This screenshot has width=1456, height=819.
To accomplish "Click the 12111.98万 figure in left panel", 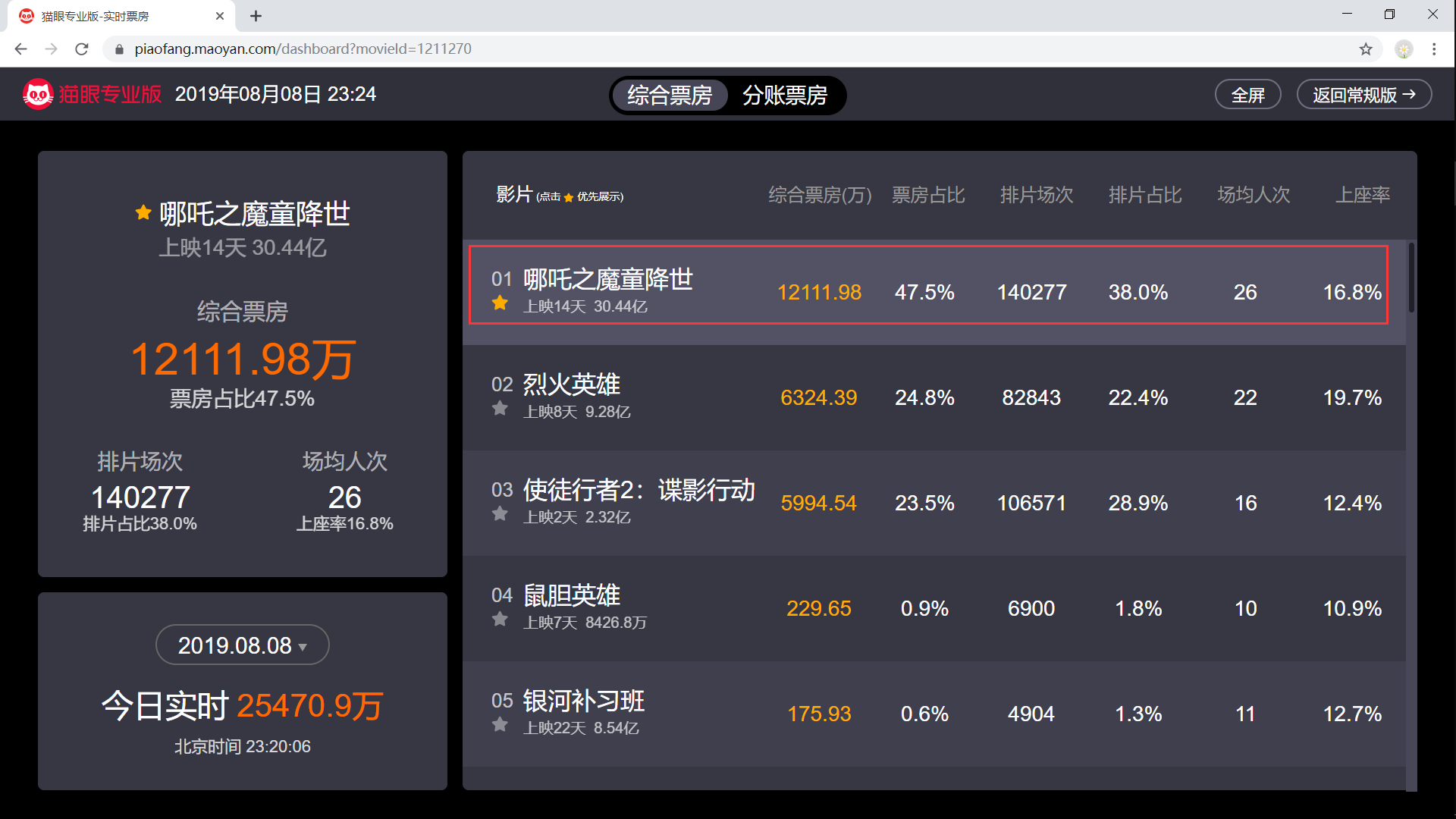I will click(x=243, y=359).
